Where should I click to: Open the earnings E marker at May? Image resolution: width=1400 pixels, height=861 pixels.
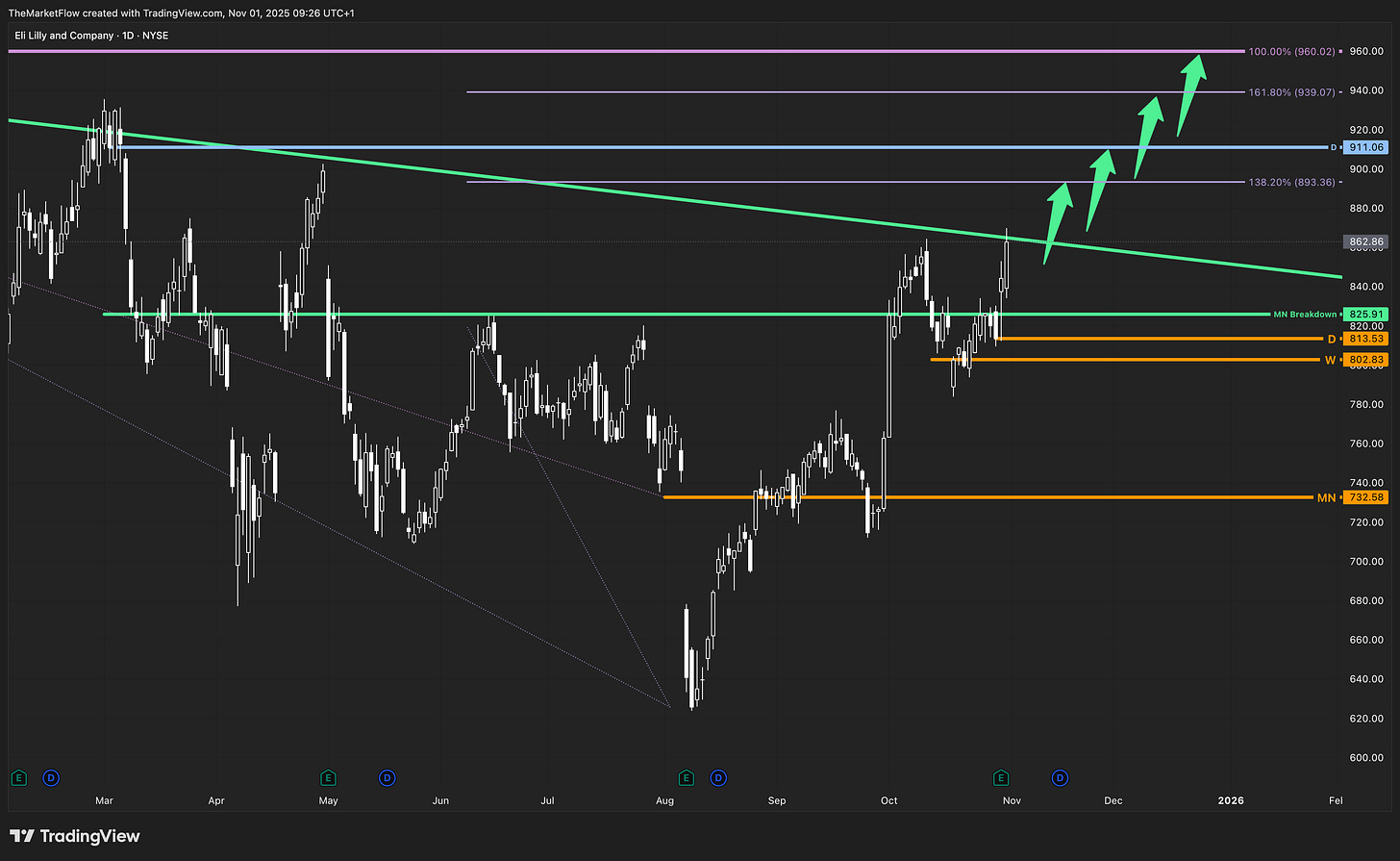tap(328, 777)
